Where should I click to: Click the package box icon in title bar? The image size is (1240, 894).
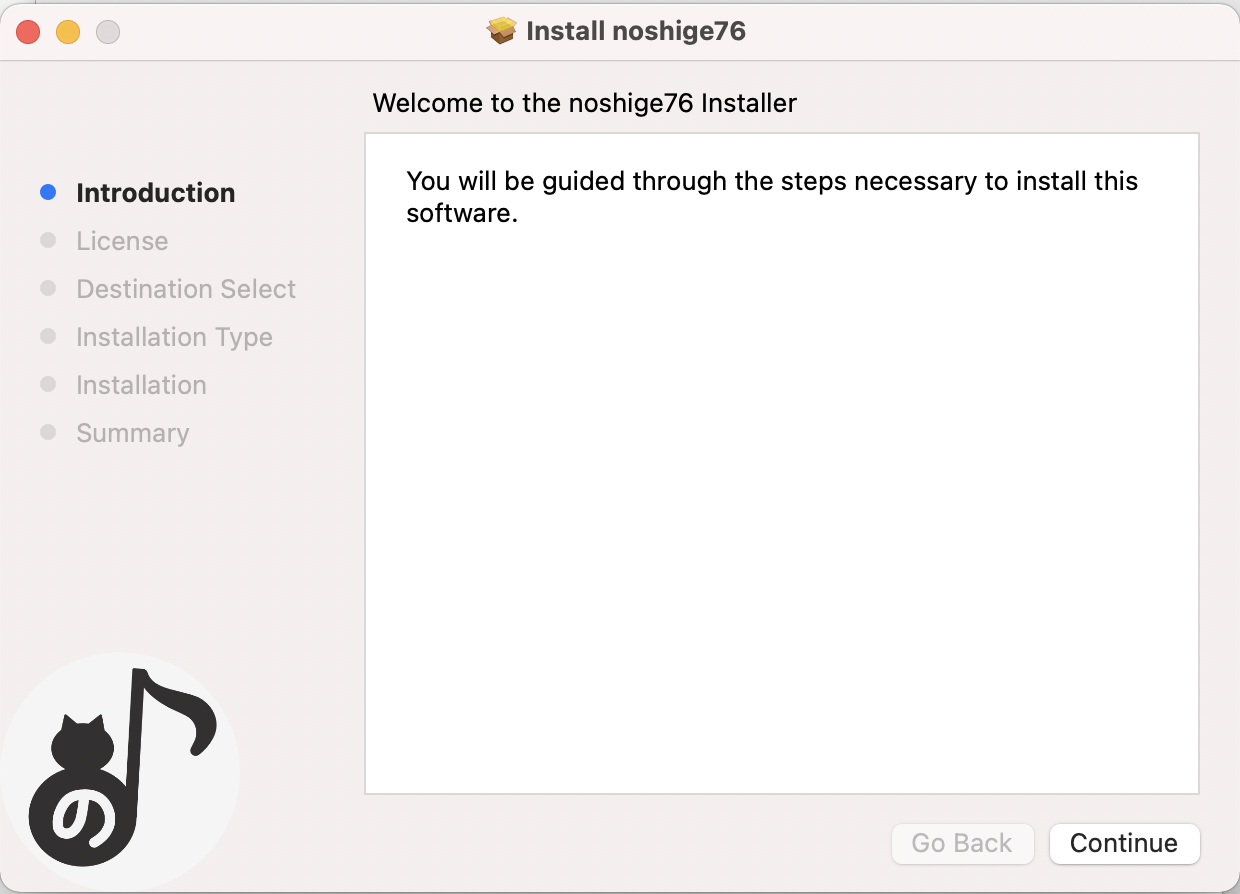coord(502,31)
